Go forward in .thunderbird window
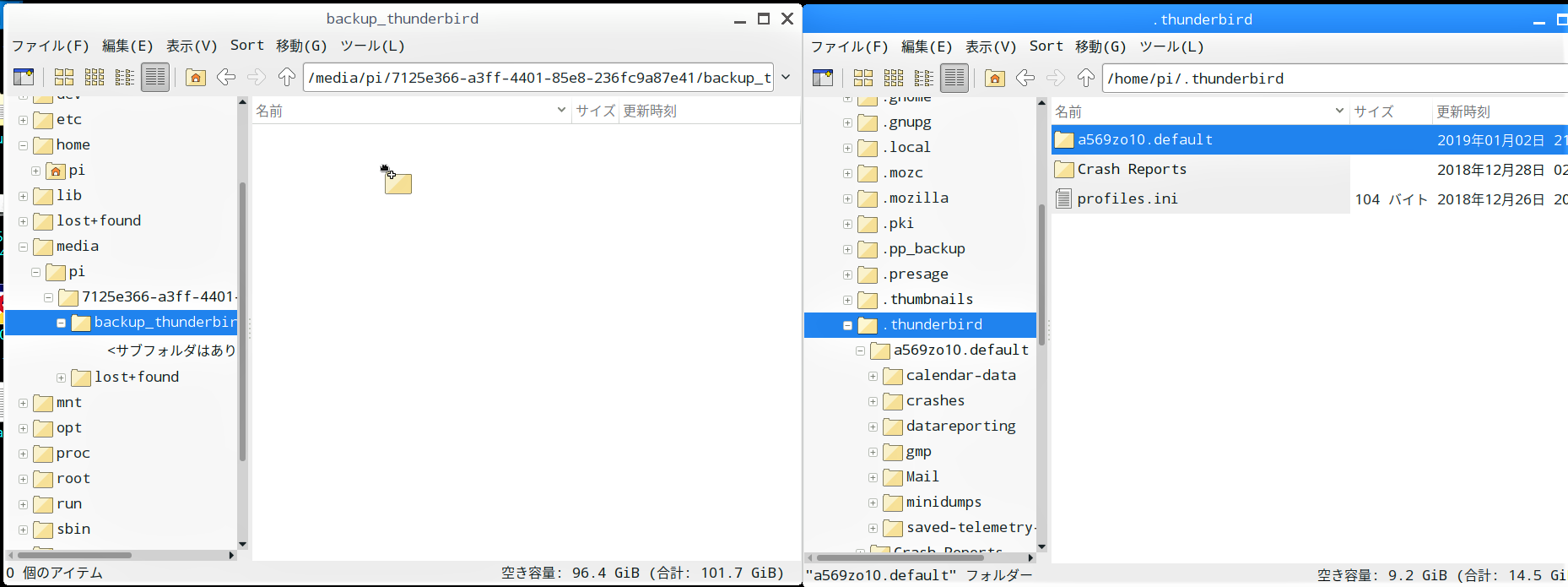 [x=1056, y=79]
